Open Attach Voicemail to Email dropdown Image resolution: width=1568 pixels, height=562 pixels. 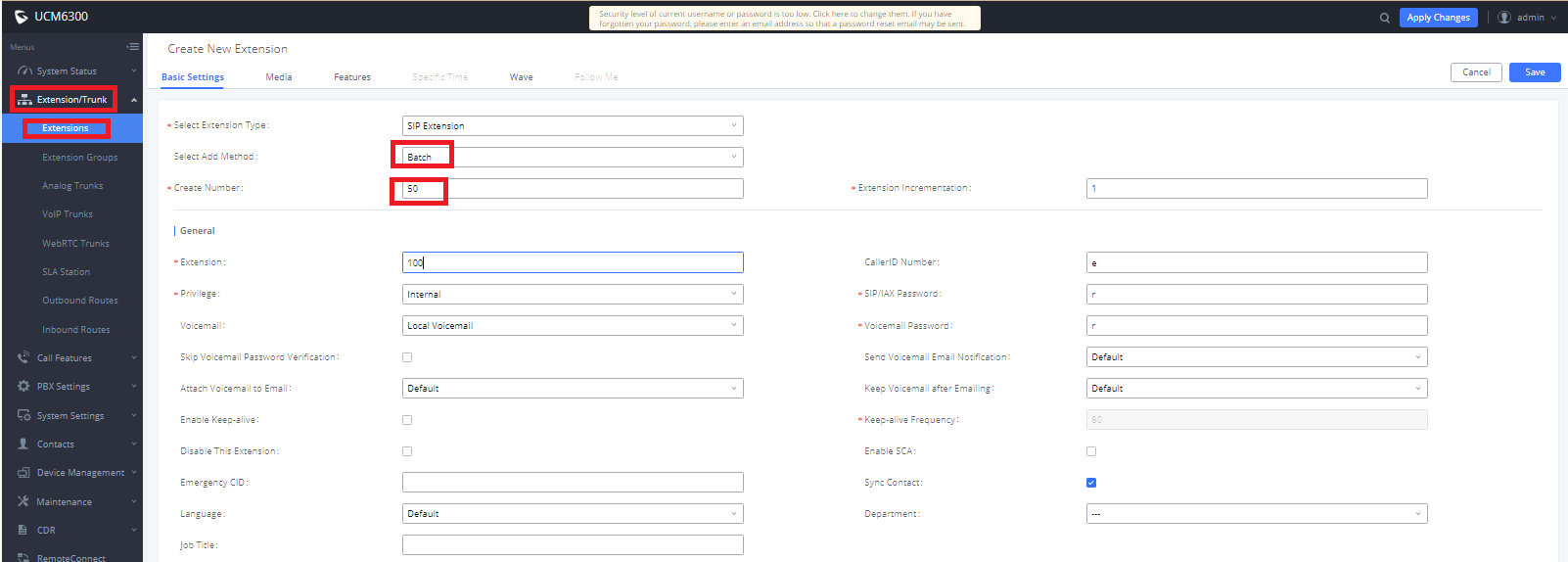pyautogui.click(x=573, y=388)
